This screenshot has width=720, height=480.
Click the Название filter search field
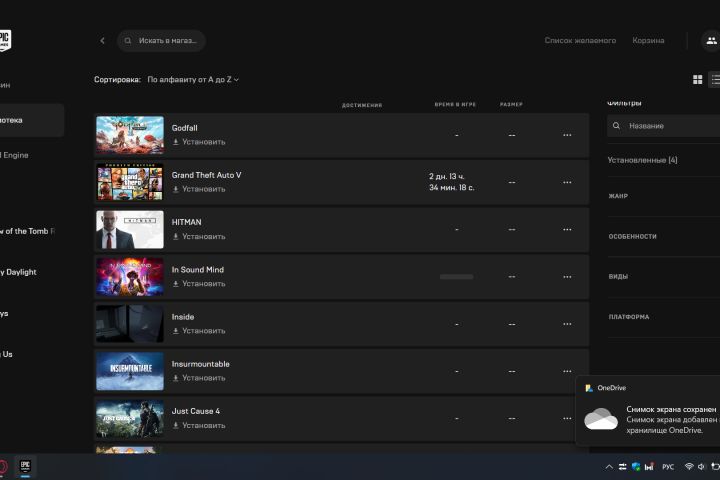[664, 126]
